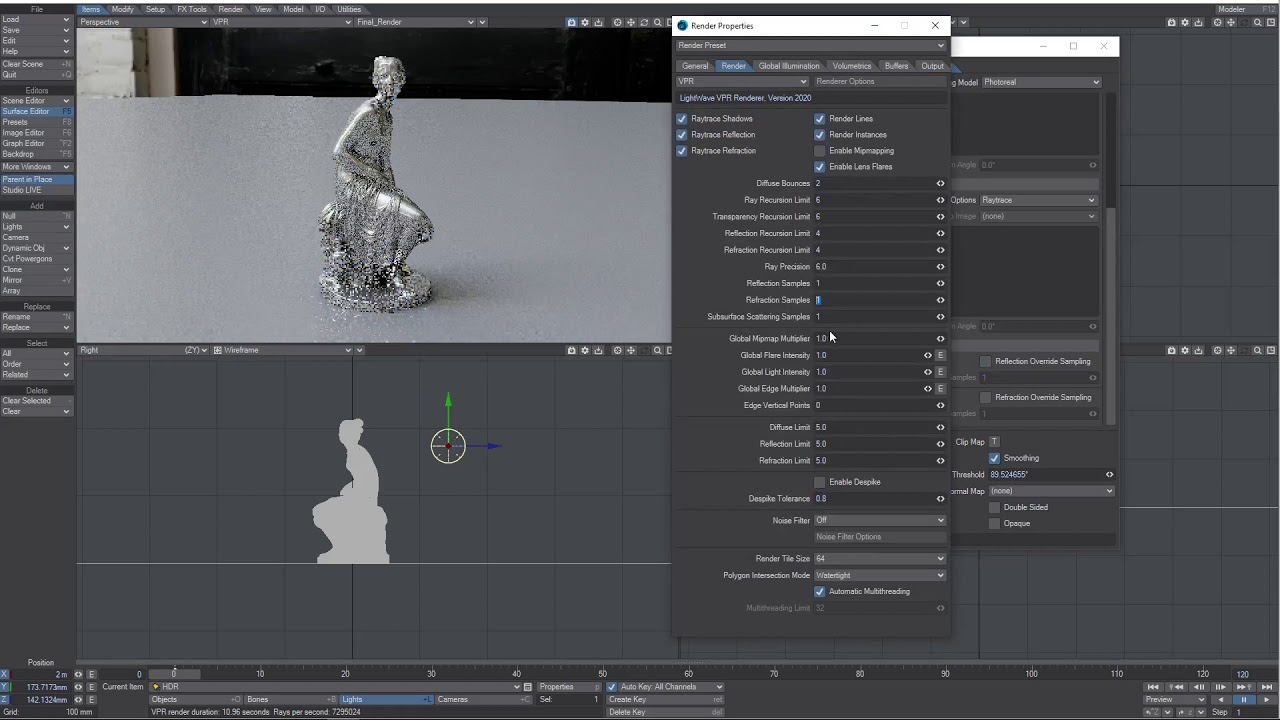
Task: Toggle Raytrace Refraction checkbox
Action: click(x=682, y=151)
